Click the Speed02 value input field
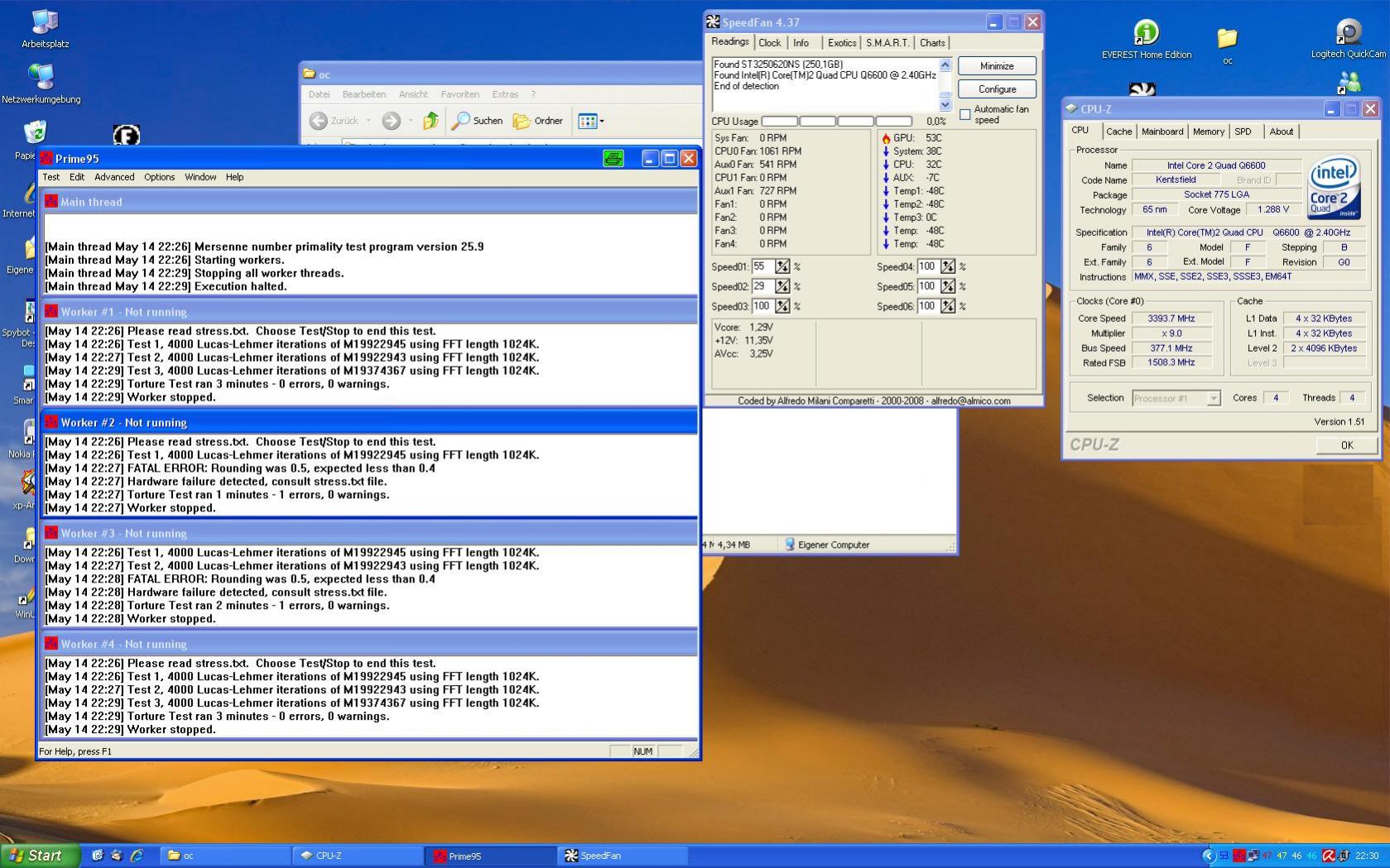The image size is (1390, 868). [762, 287]
